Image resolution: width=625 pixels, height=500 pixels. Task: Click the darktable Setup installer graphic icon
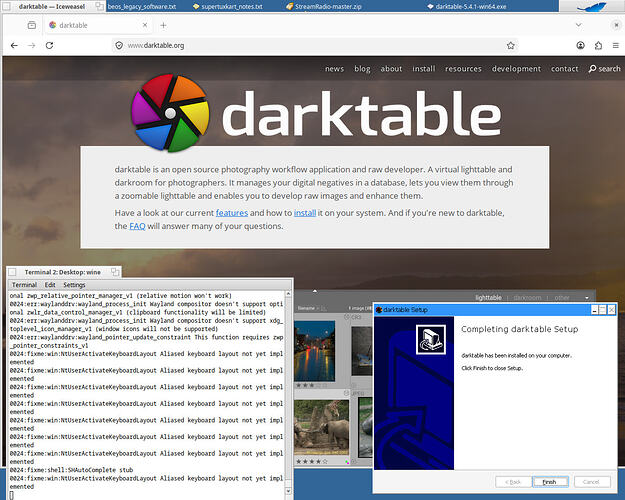pos(430,339)
